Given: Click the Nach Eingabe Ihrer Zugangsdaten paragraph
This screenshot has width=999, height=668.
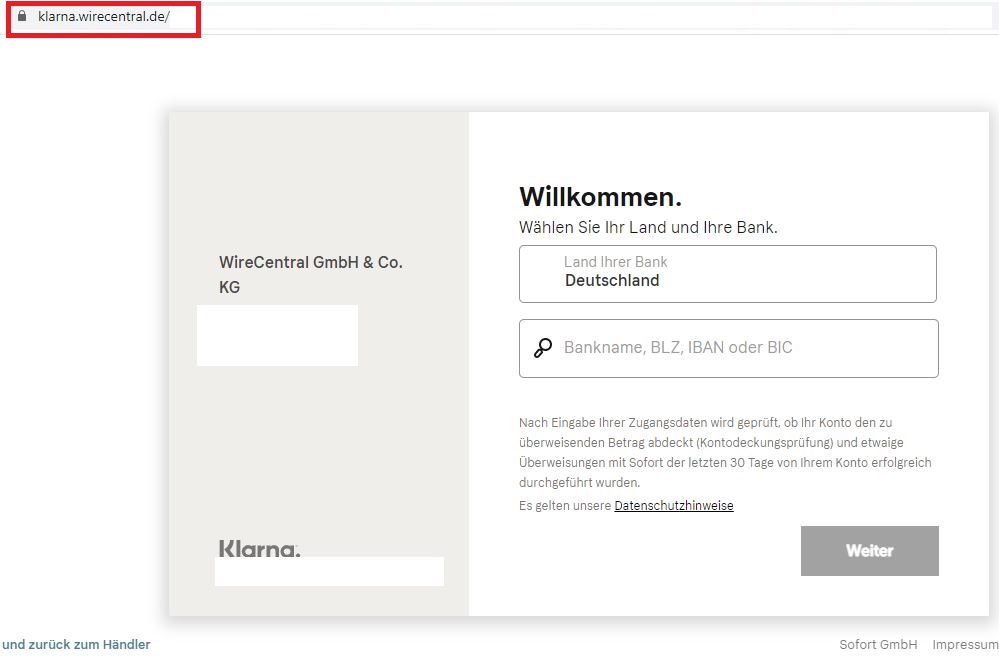Looking at the screenshot, I should point(725,453).
